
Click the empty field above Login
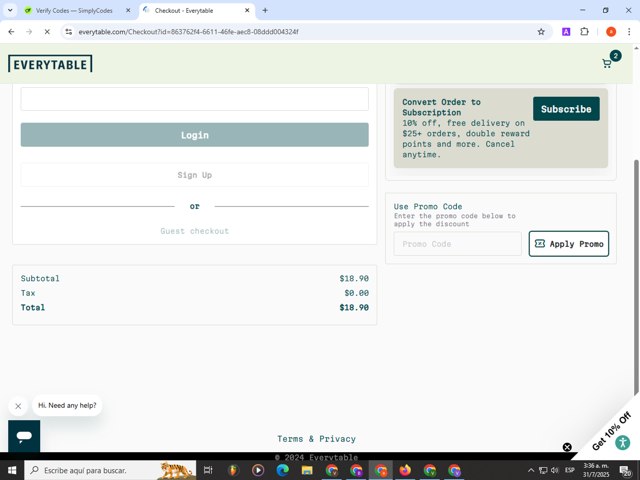click(195, 99)
